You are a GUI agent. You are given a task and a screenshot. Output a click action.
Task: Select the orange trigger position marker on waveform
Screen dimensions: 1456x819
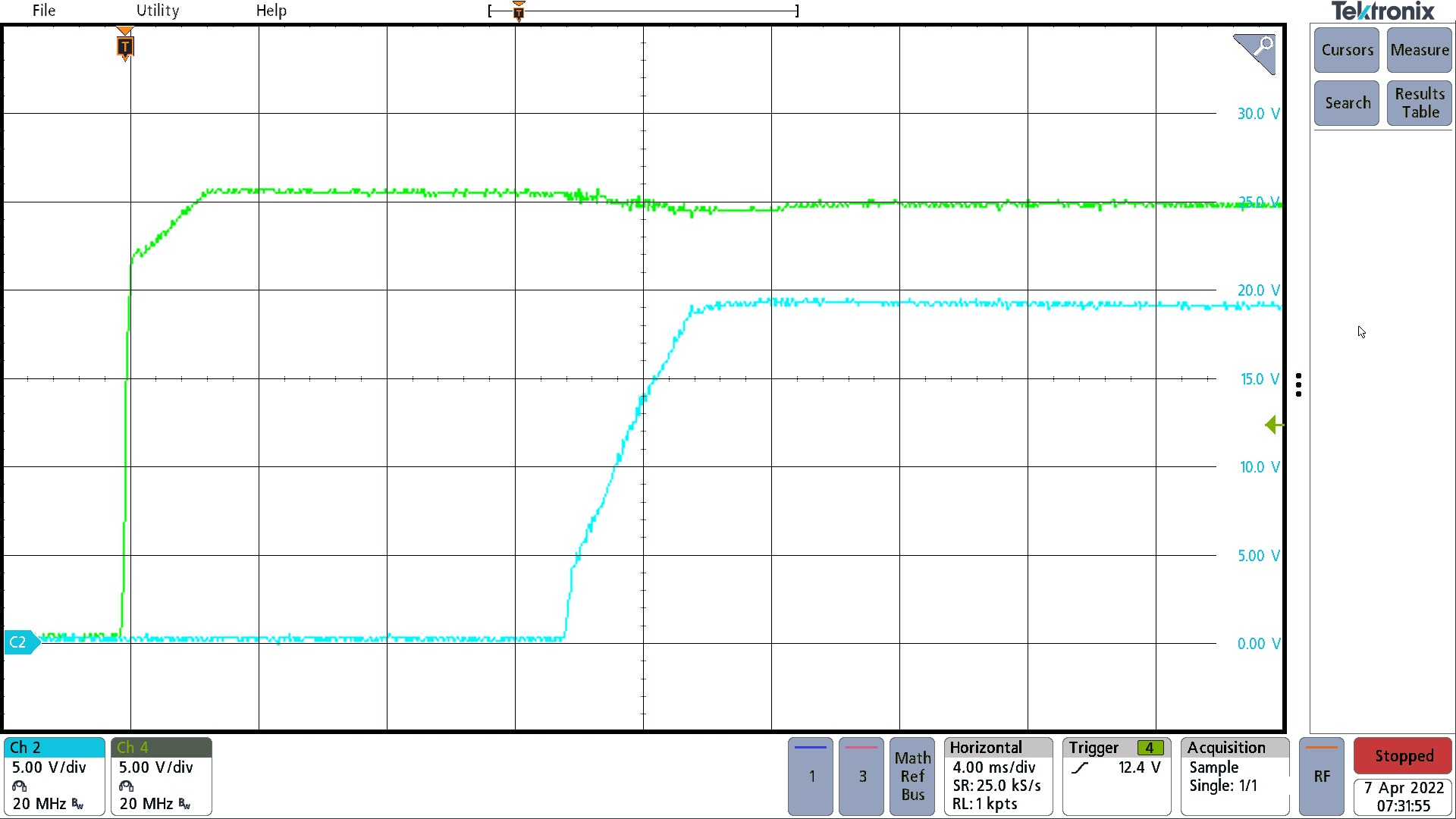pos(125,45)
